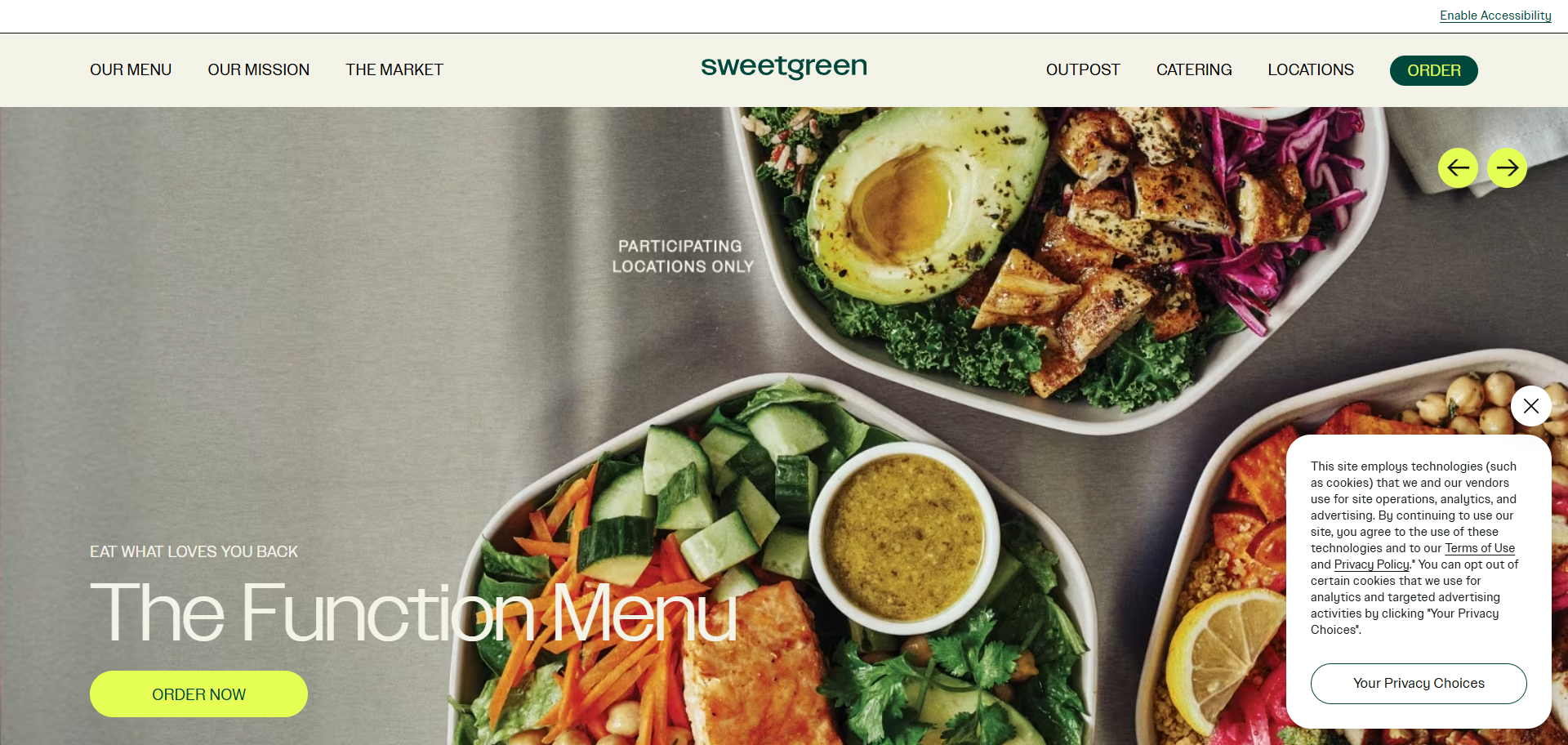
Task: Advance carousel with right arrow button
Action: click(1507, 167)
